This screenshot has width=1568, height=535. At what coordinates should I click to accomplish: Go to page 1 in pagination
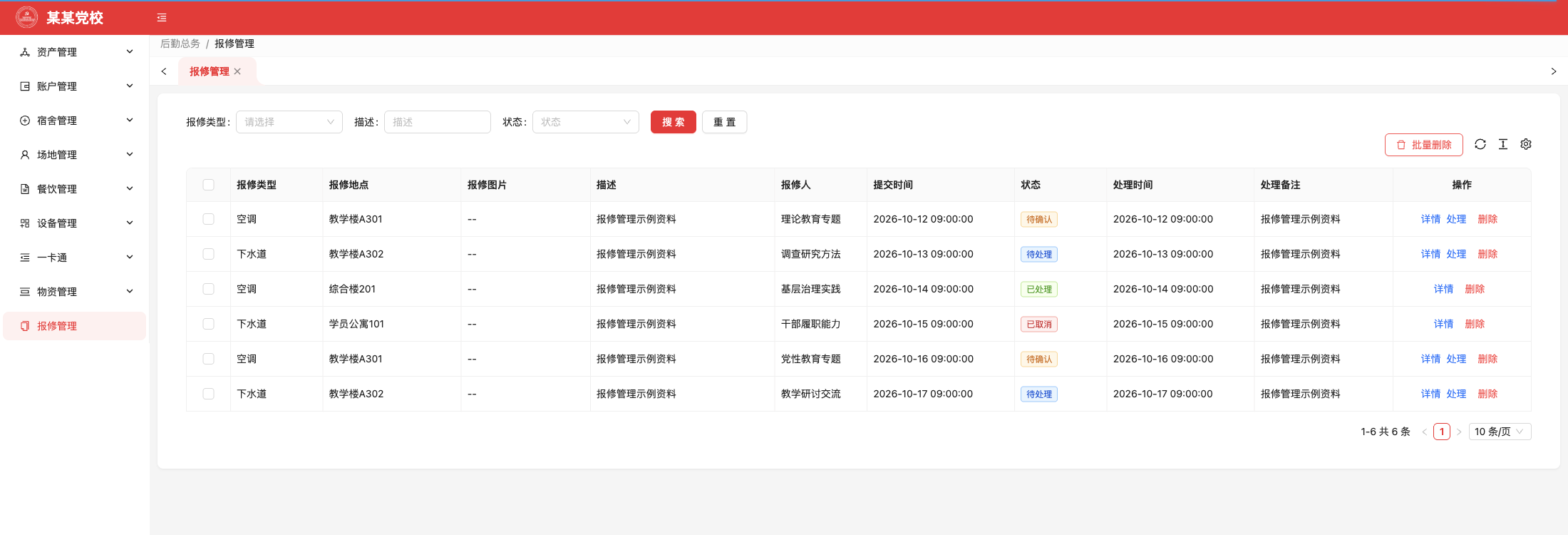click(1442, 432)
